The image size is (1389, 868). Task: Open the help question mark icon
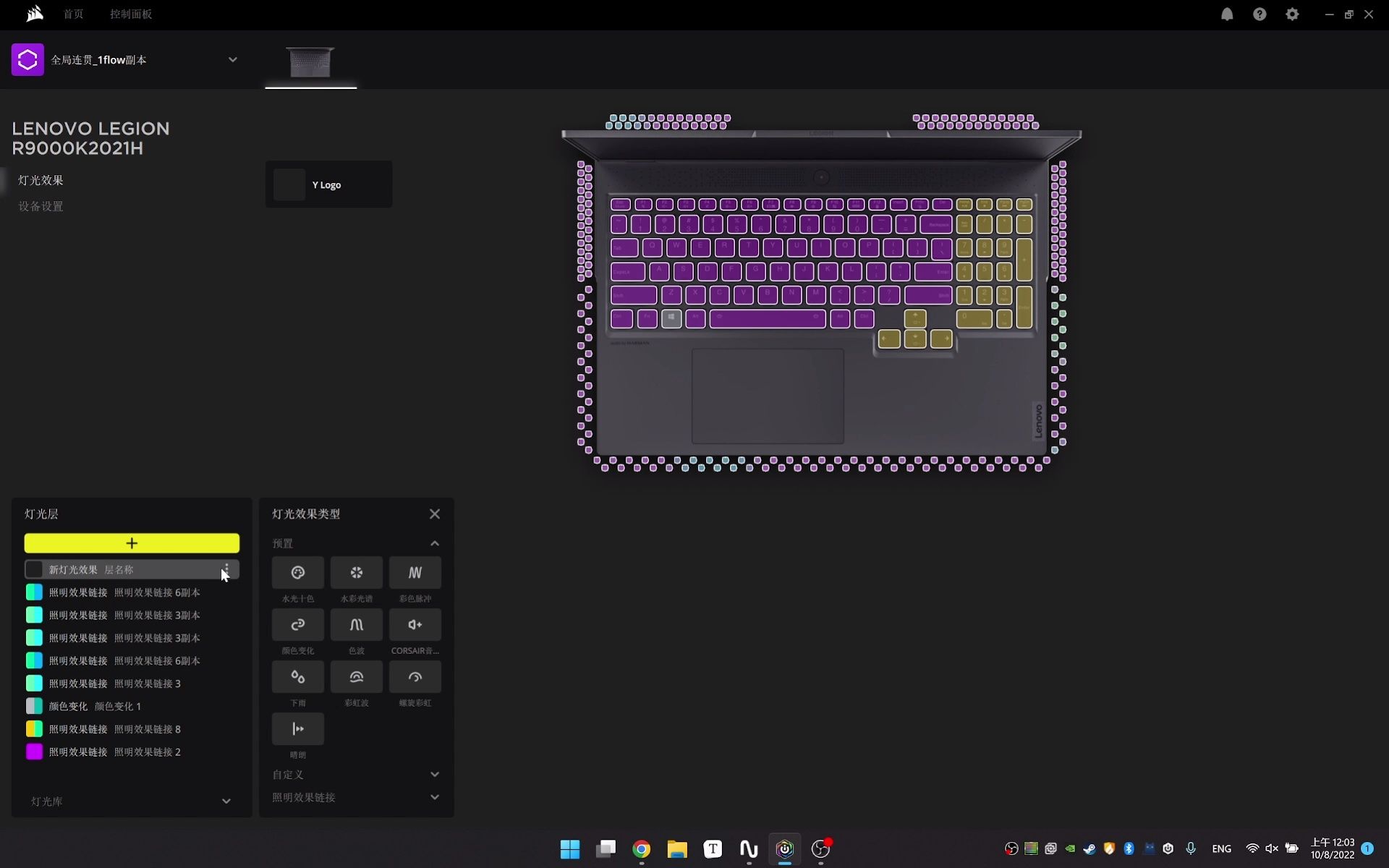click(x=1260, y=14)
